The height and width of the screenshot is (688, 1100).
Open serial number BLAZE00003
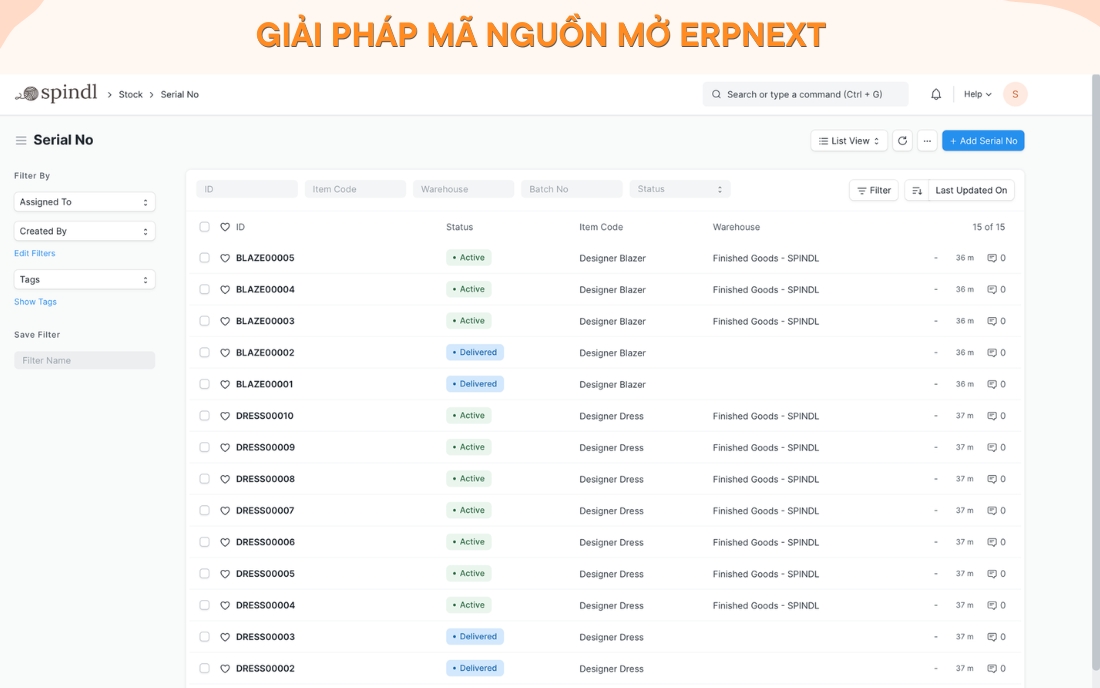(265, 321)
